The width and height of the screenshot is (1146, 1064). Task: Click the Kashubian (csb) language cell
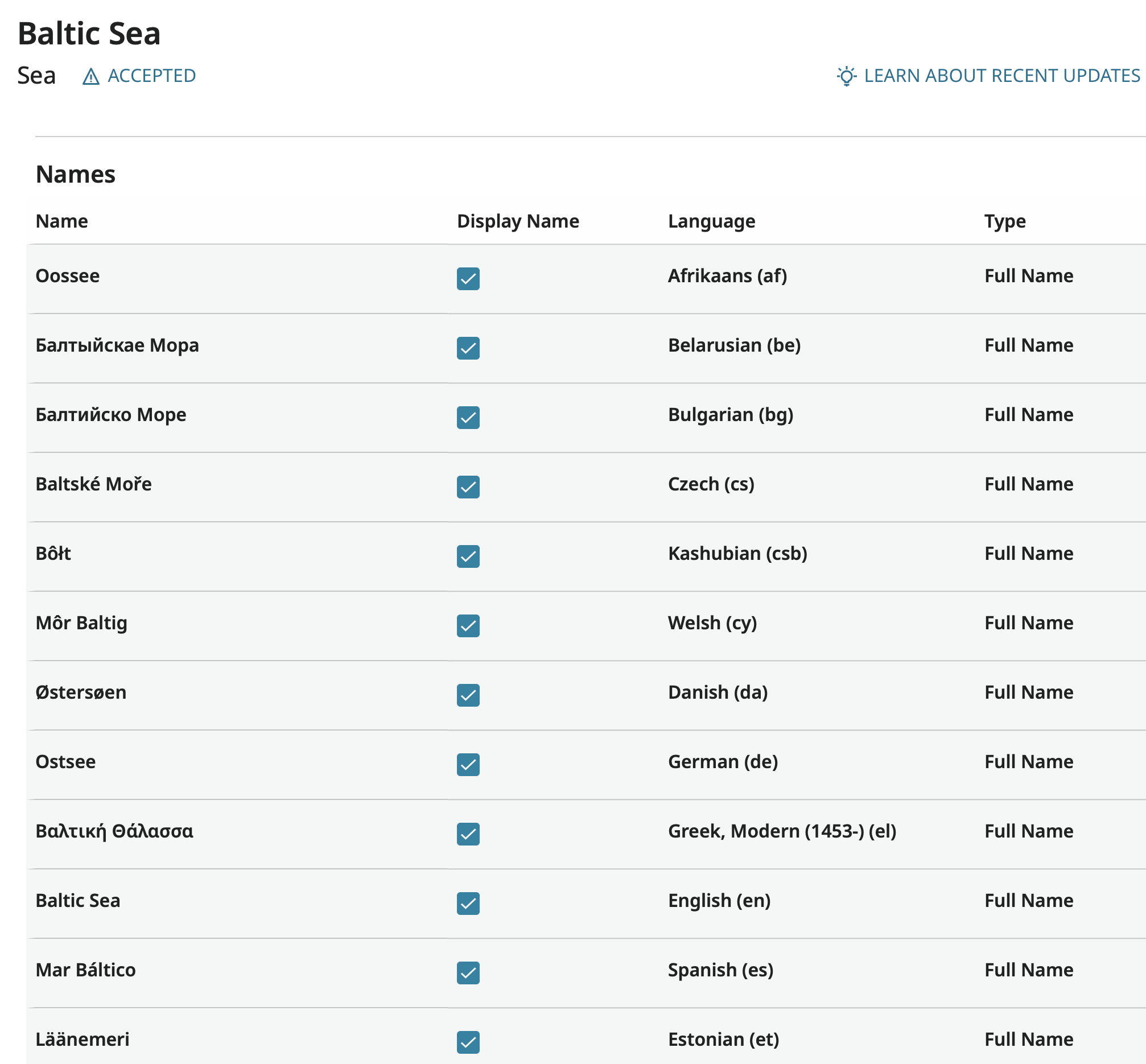pyautogui.click(x=737, y=553)
